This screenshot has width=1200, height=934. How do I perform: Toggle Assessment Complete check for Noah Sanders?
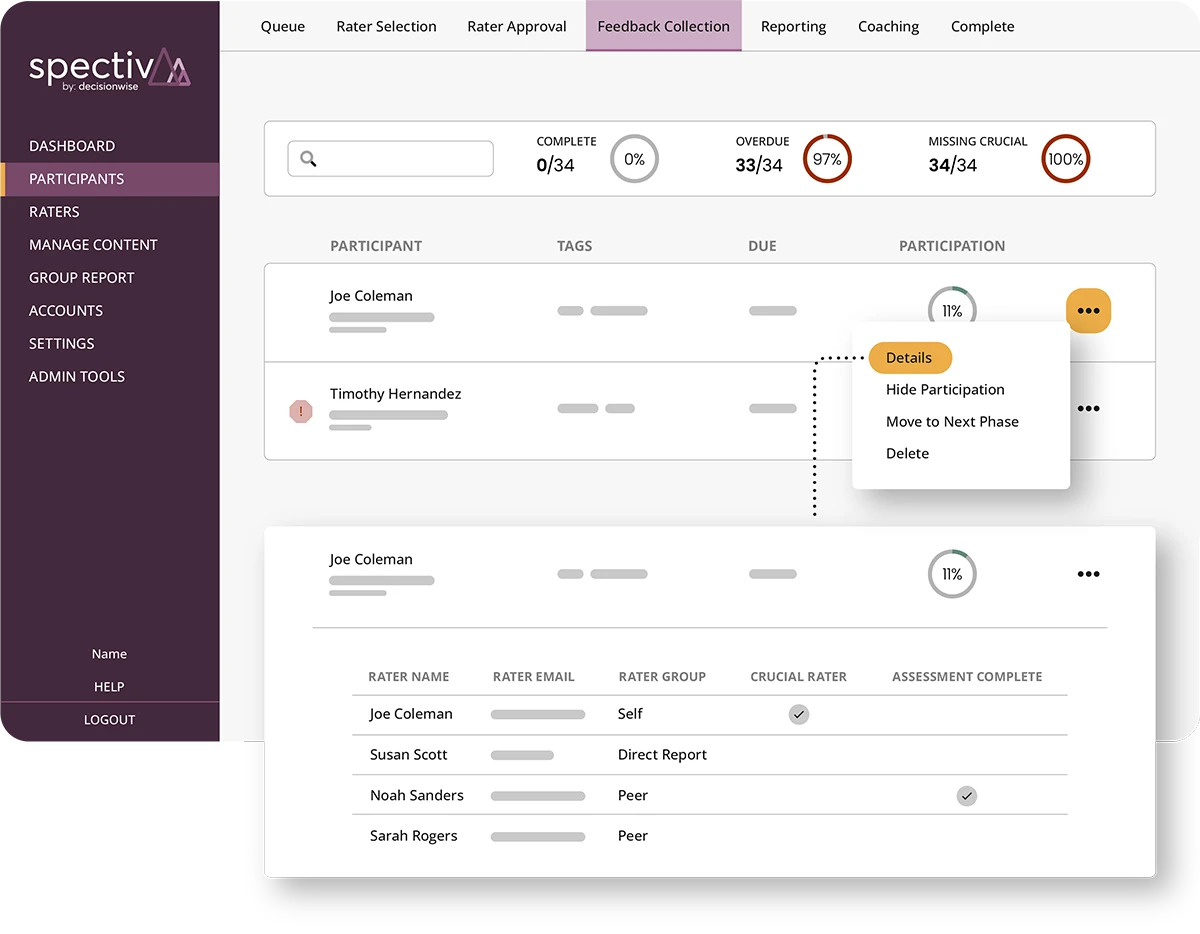pyautogui.click(x=966, y=796)
